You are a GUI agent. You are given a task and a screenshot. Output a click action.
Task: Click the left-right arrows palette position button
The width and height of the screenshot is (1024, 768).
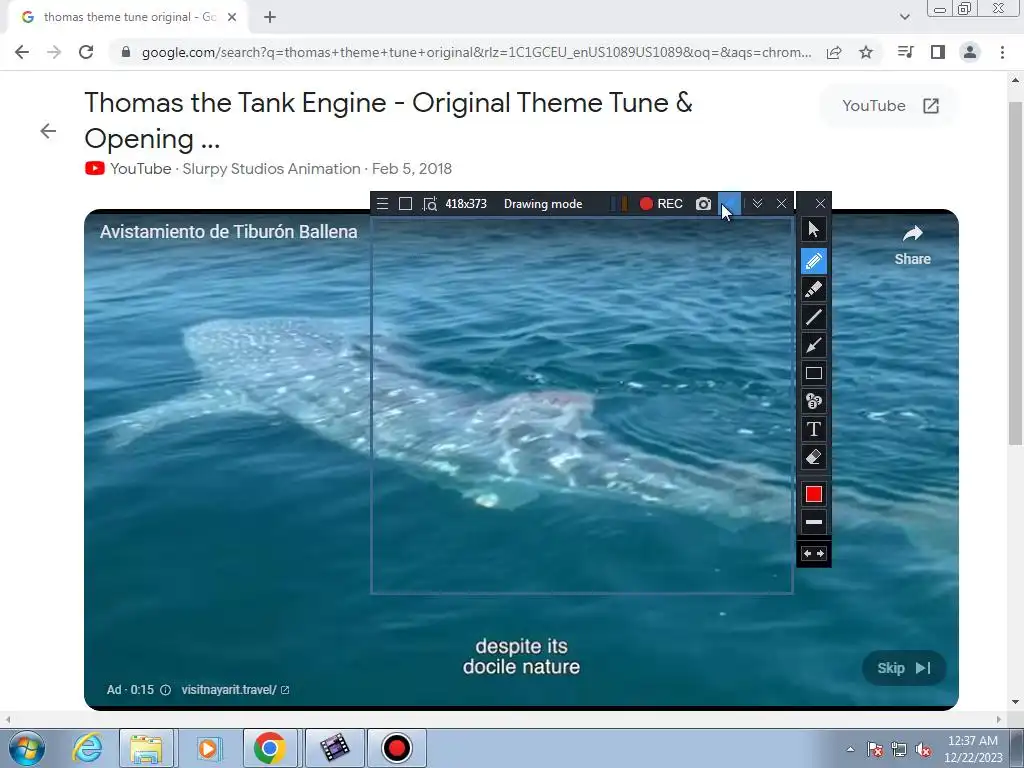tap(814, 554)
